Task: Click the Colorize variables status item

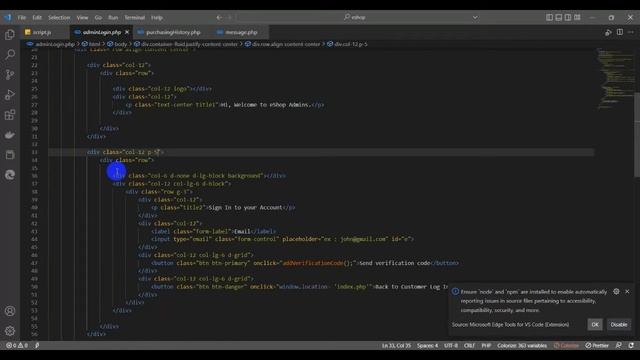Action: 522,345
